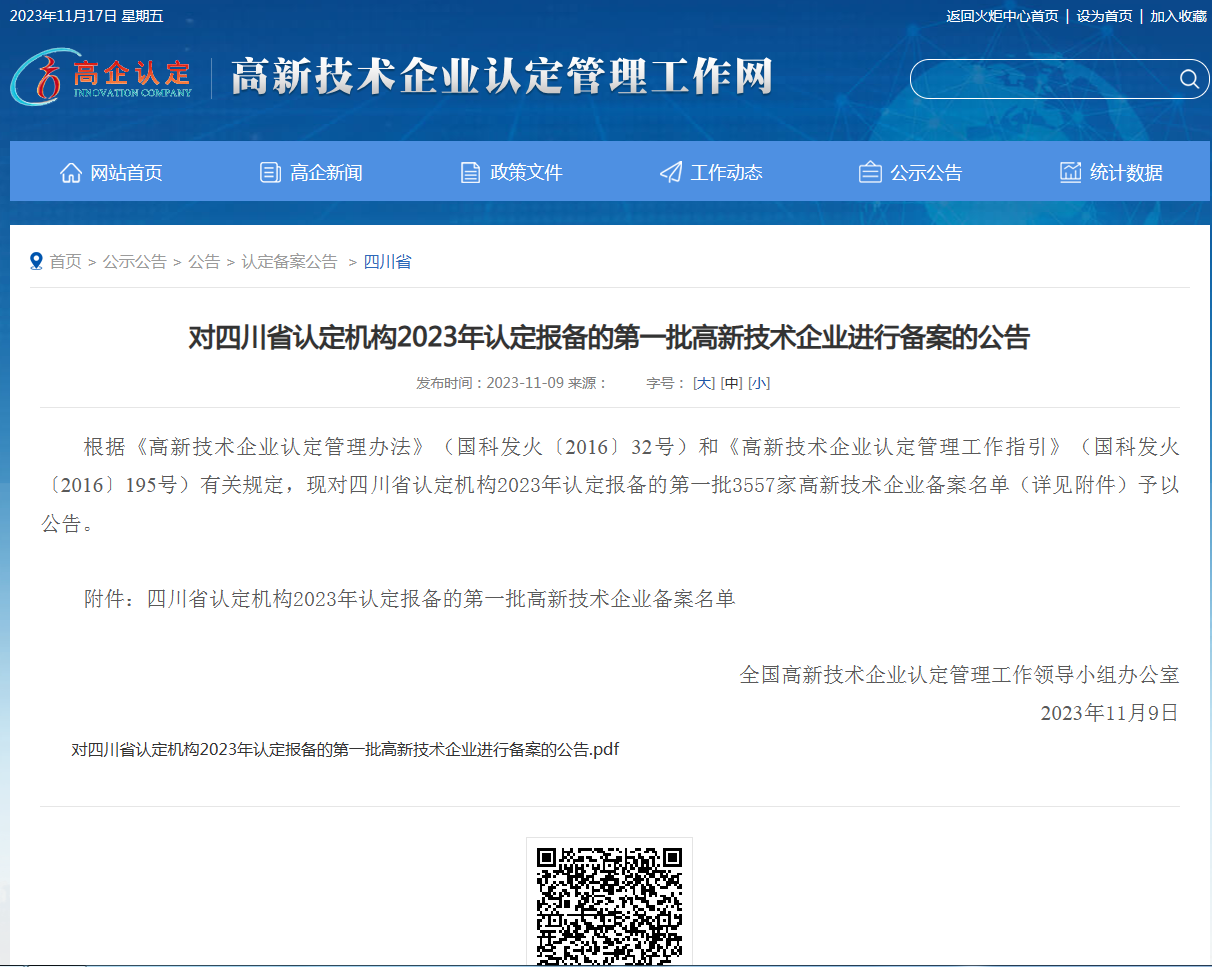Focus the search input field
Image resolution: width=1212 pixels, height=967 pixels.
tap(1040, 80)
